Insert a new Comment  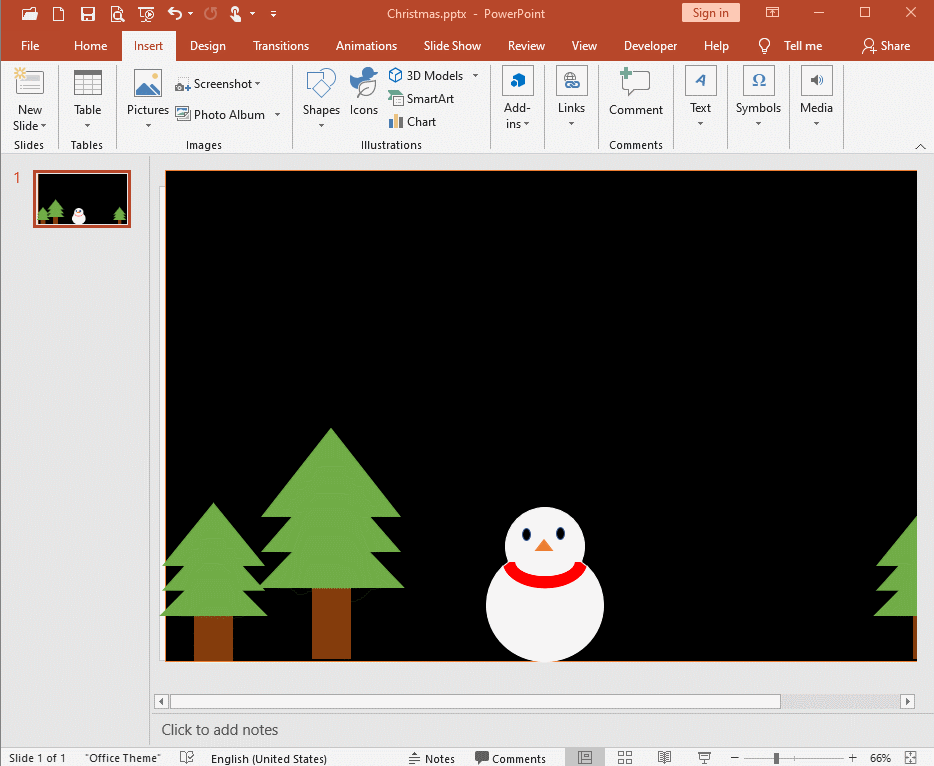(636, 92)
